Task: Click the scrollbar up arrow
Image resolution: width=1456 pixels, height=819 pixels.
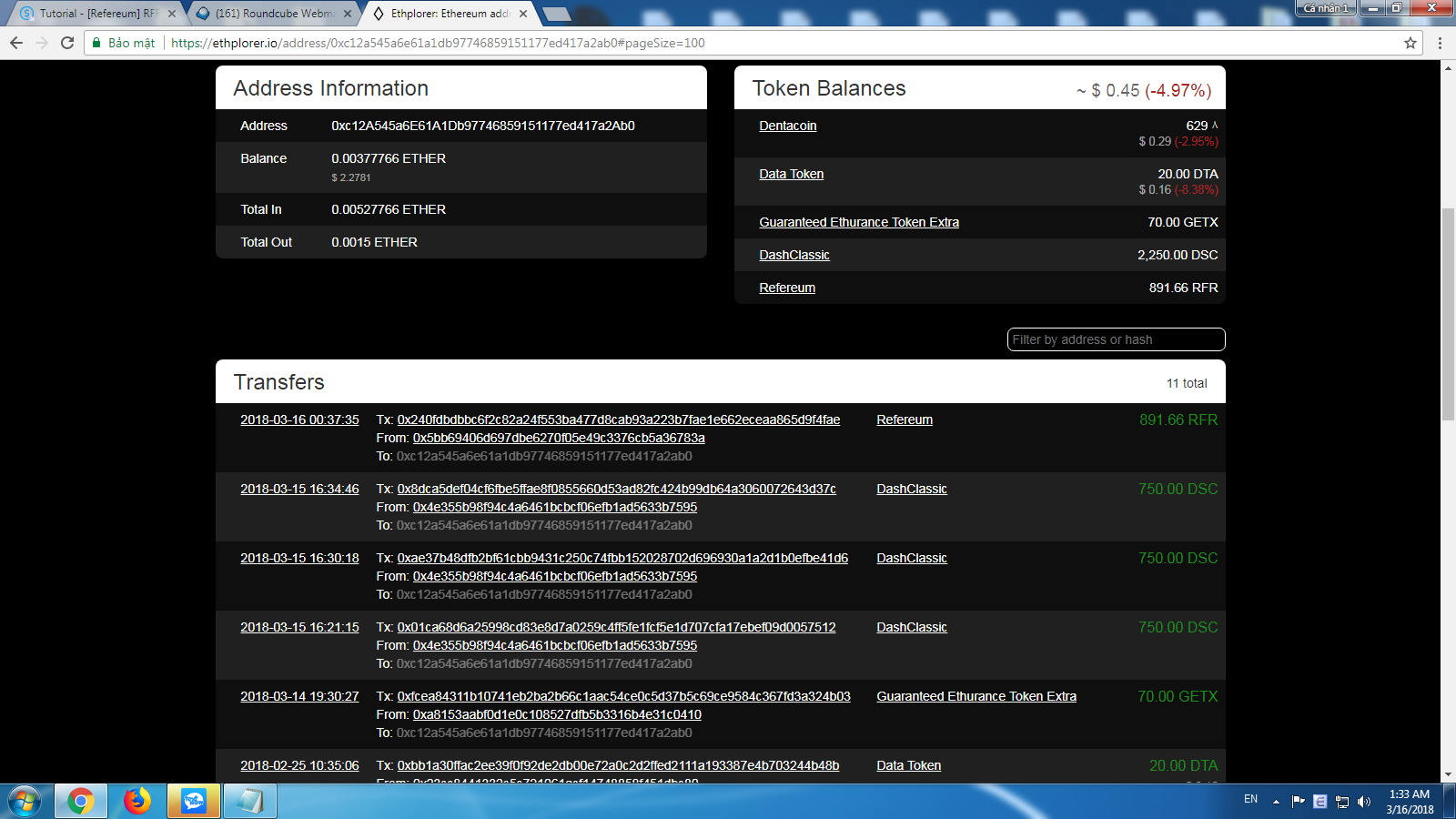Action: (1448, 67)
